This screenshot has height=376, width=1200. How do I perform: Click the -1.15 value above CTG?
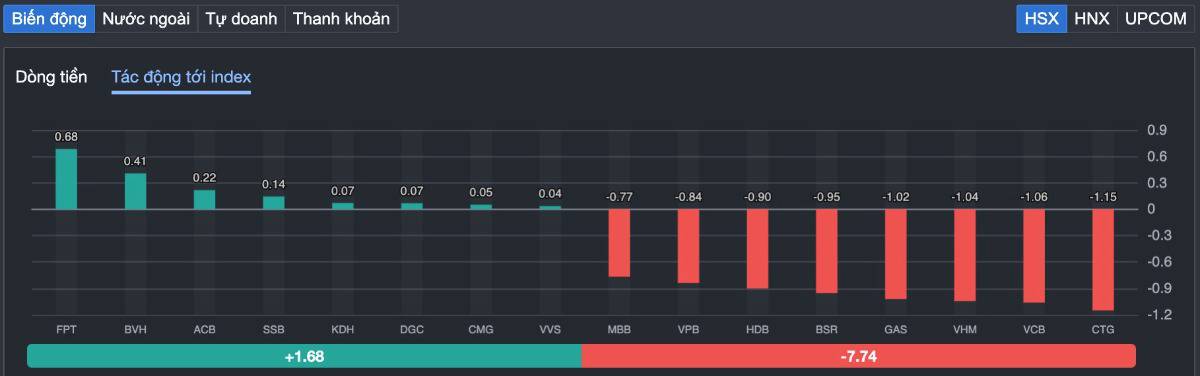pos(1102,197)
